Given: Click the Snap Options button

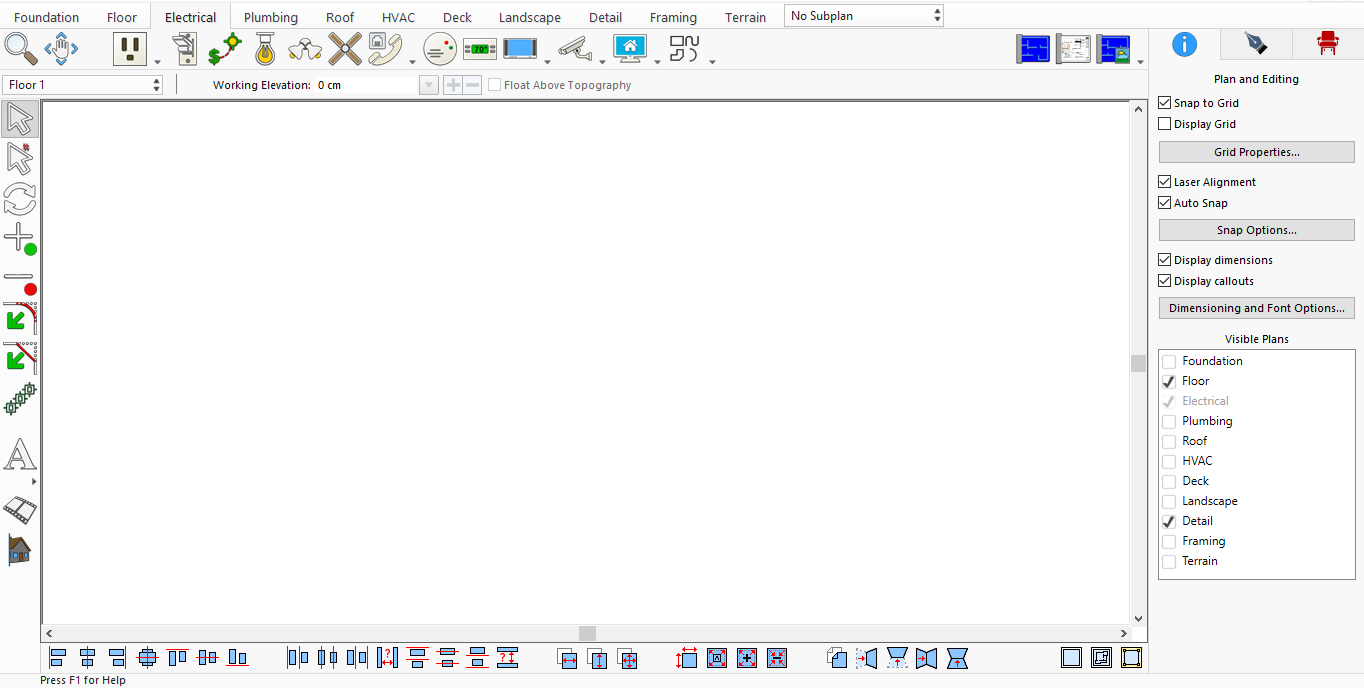Looking at the screenshot, I should (1256, 230).
